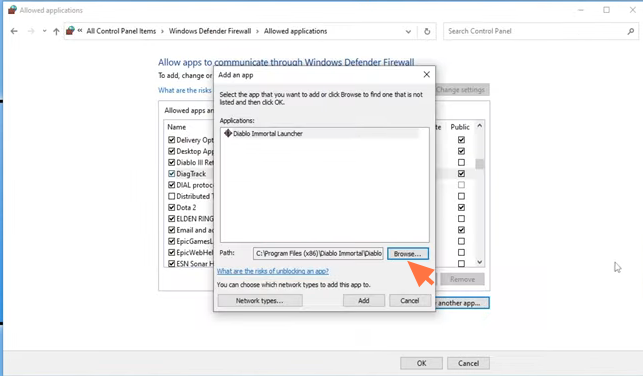The width and height of the screenshot is (643, 376).
Task: Close the Add an app dialog
Action: pos(426,74)
